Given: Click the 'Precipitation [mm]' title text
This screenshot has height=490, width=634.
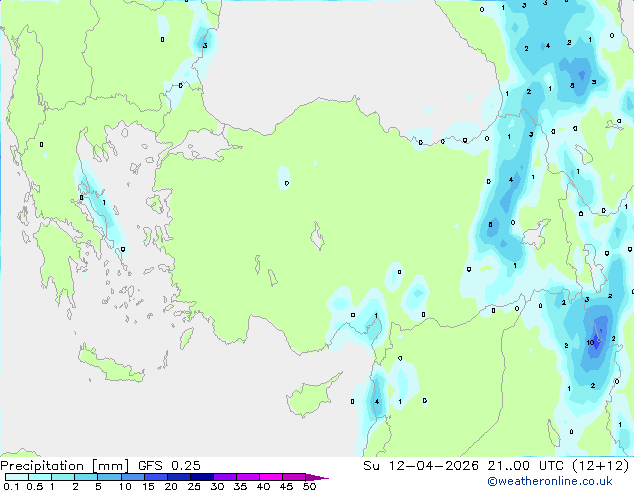Looking at the screenshot, I should pyautogui.click(x=64, y=466).
